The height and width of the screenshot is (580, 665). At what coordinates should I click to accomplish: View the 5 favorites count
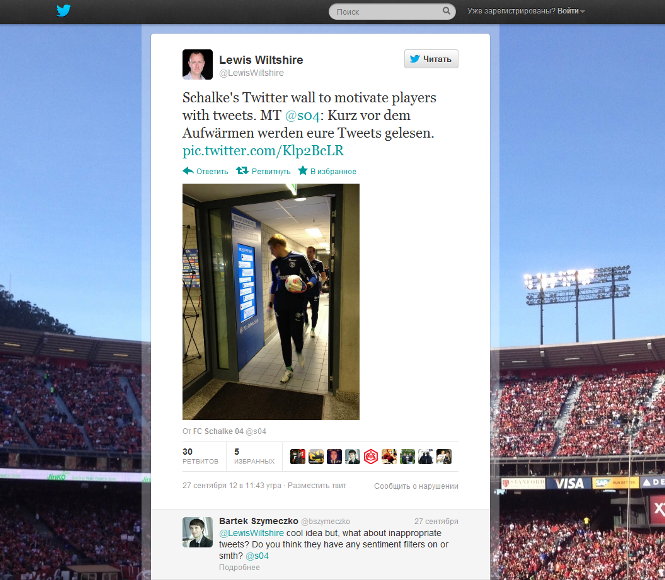click(x=254, y=456)
